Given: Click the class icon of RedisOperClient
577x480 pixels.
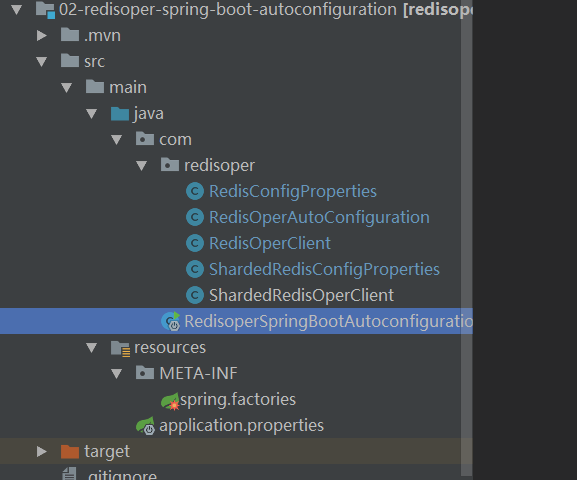Looking at the screenshot, I should tap(195, 243).
